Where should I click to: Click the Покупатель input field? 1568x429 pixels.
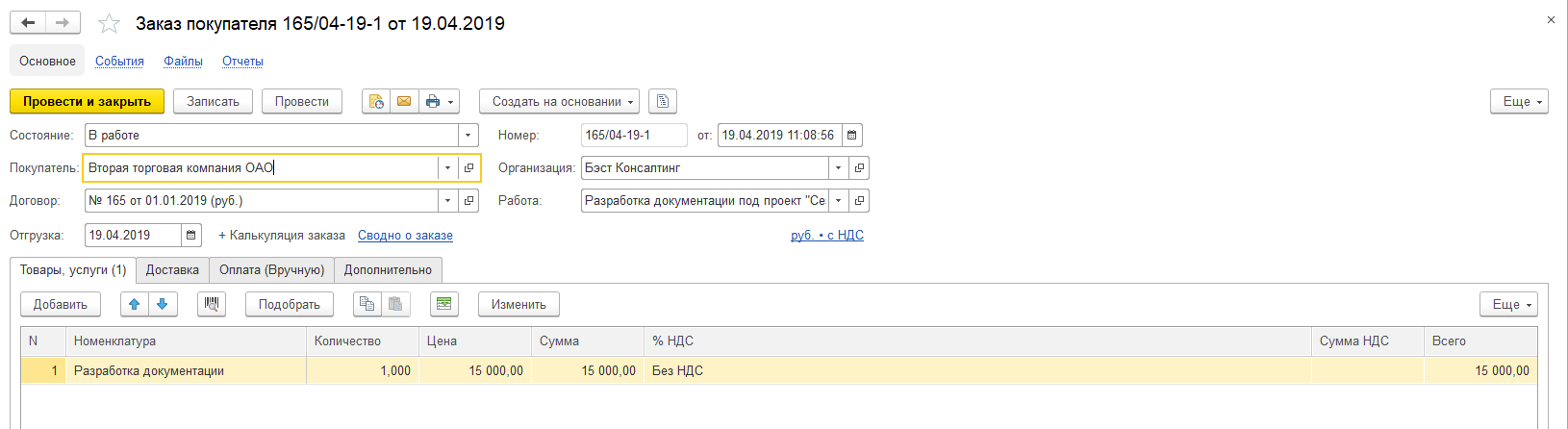point(261,167)
